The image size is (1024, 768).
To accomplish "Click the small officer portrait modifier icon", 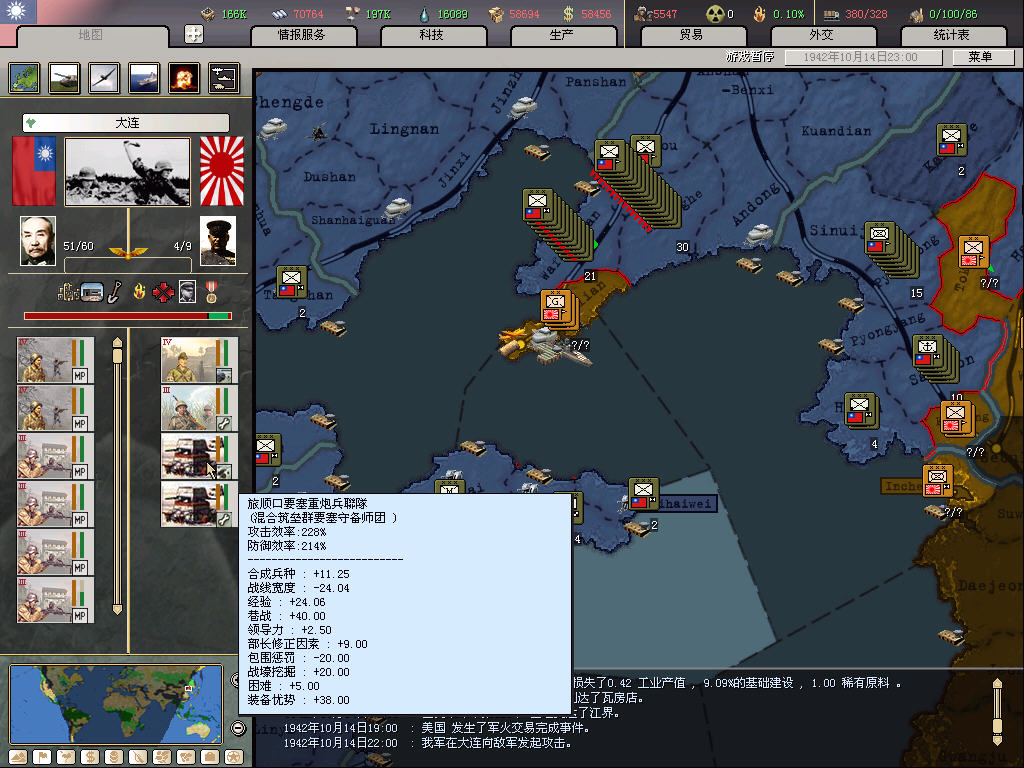I will pyautogui.click(x=187, y=292).
